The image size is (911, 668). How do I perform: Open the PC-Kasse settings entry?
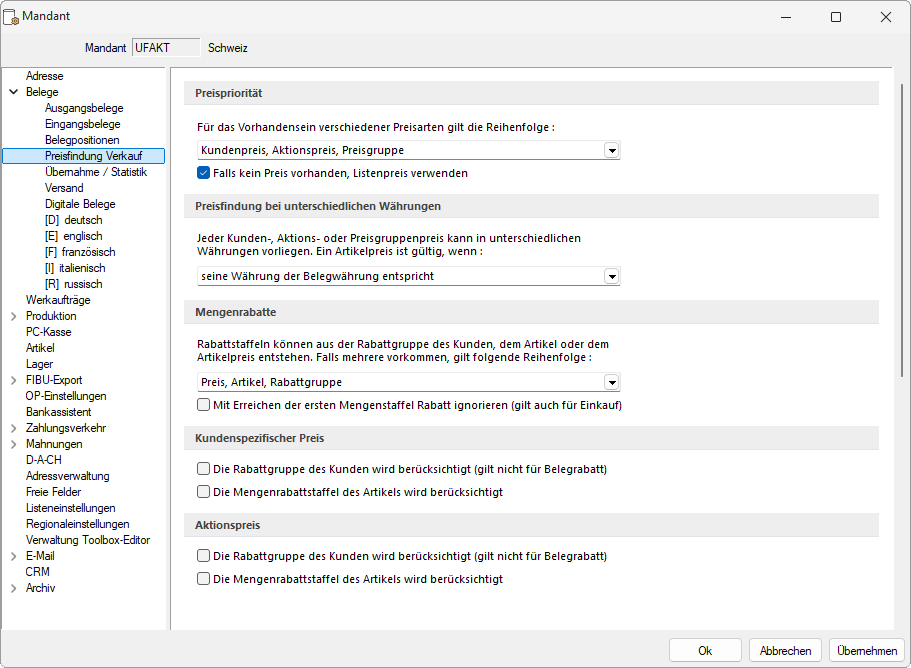(48, 332)
